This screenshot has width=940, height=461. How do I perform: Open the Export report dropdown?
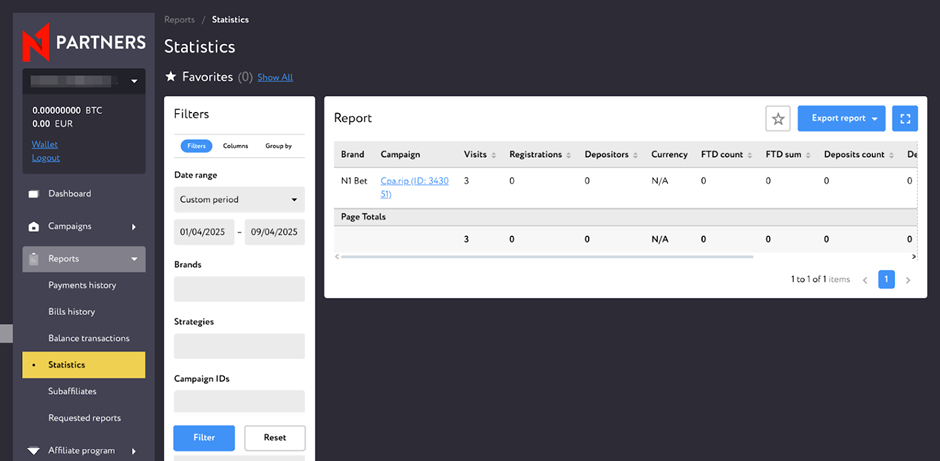click(841, 118)
